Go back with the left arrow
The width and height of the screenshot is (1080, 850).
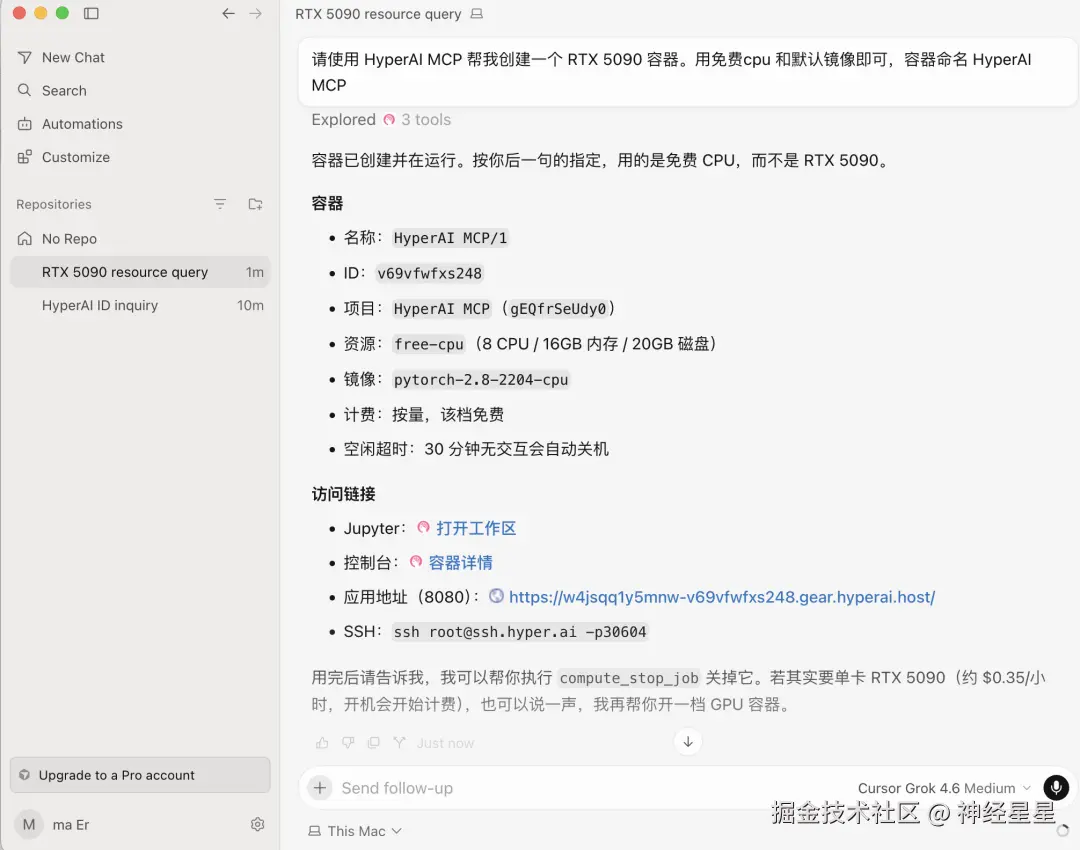229,13
